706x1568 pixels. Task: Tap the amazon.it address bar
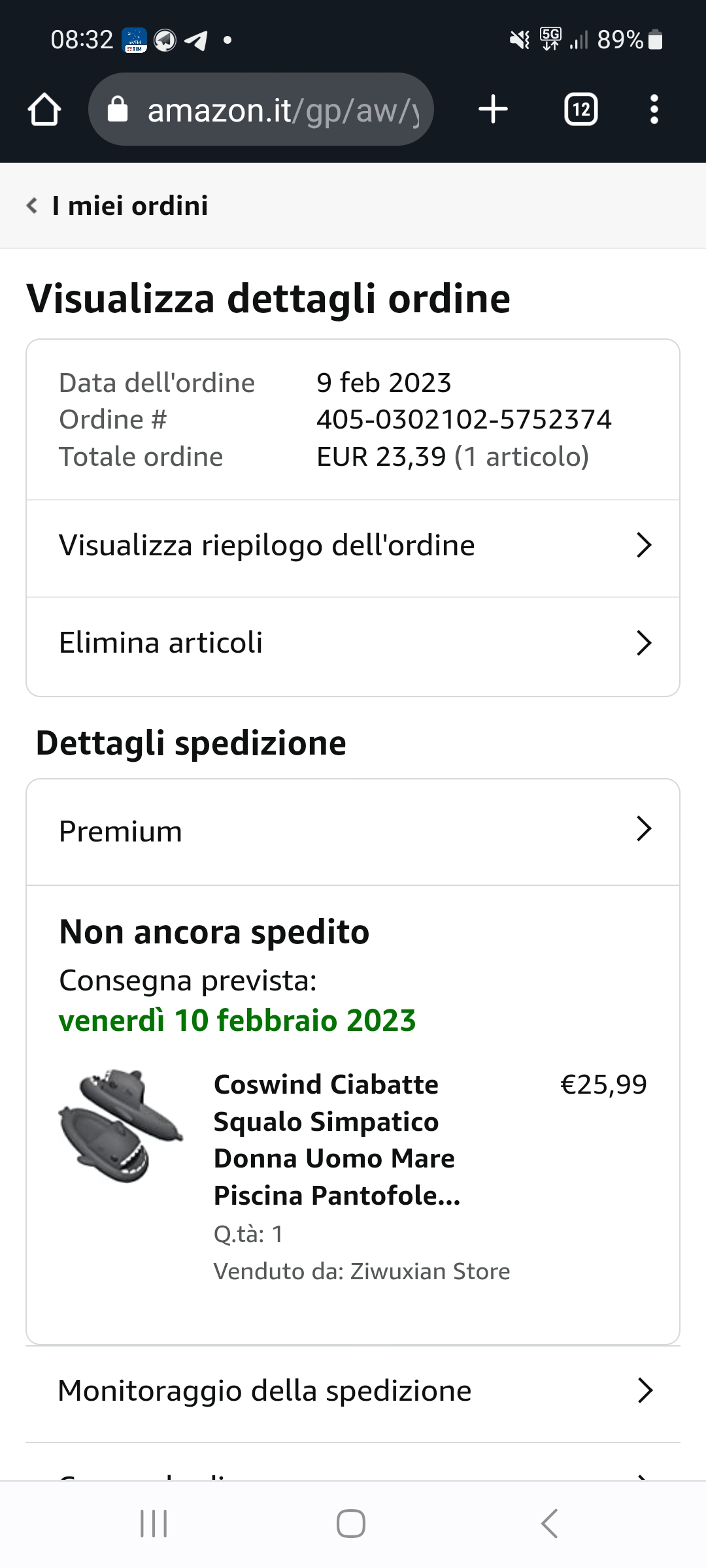click(x=281, y=110)
